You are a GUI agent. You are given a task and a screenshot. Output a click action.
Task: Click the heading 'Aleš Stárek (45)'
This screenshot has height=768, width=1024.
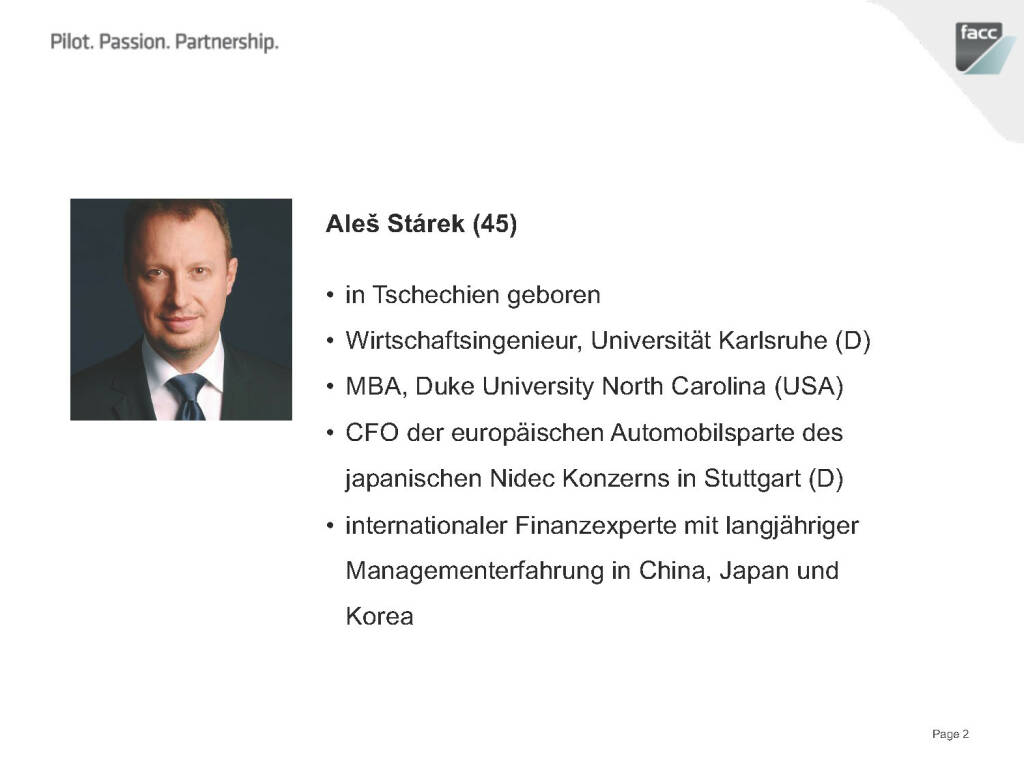tap(421, 225)
